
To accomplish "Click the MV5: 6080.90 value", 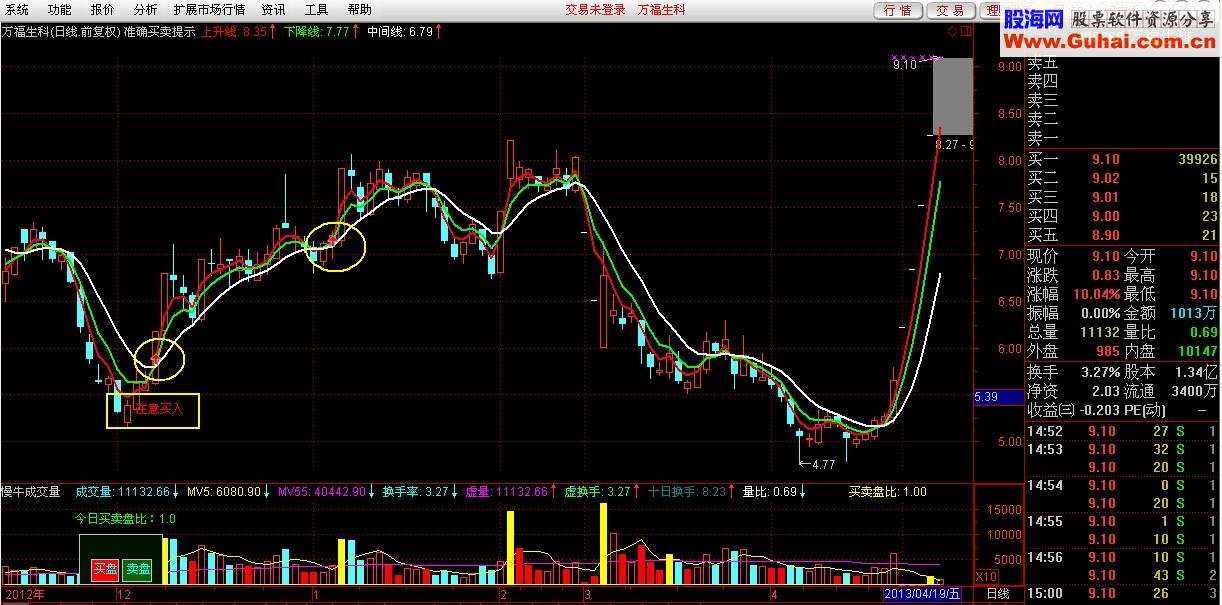I will (x=224, y=492).
